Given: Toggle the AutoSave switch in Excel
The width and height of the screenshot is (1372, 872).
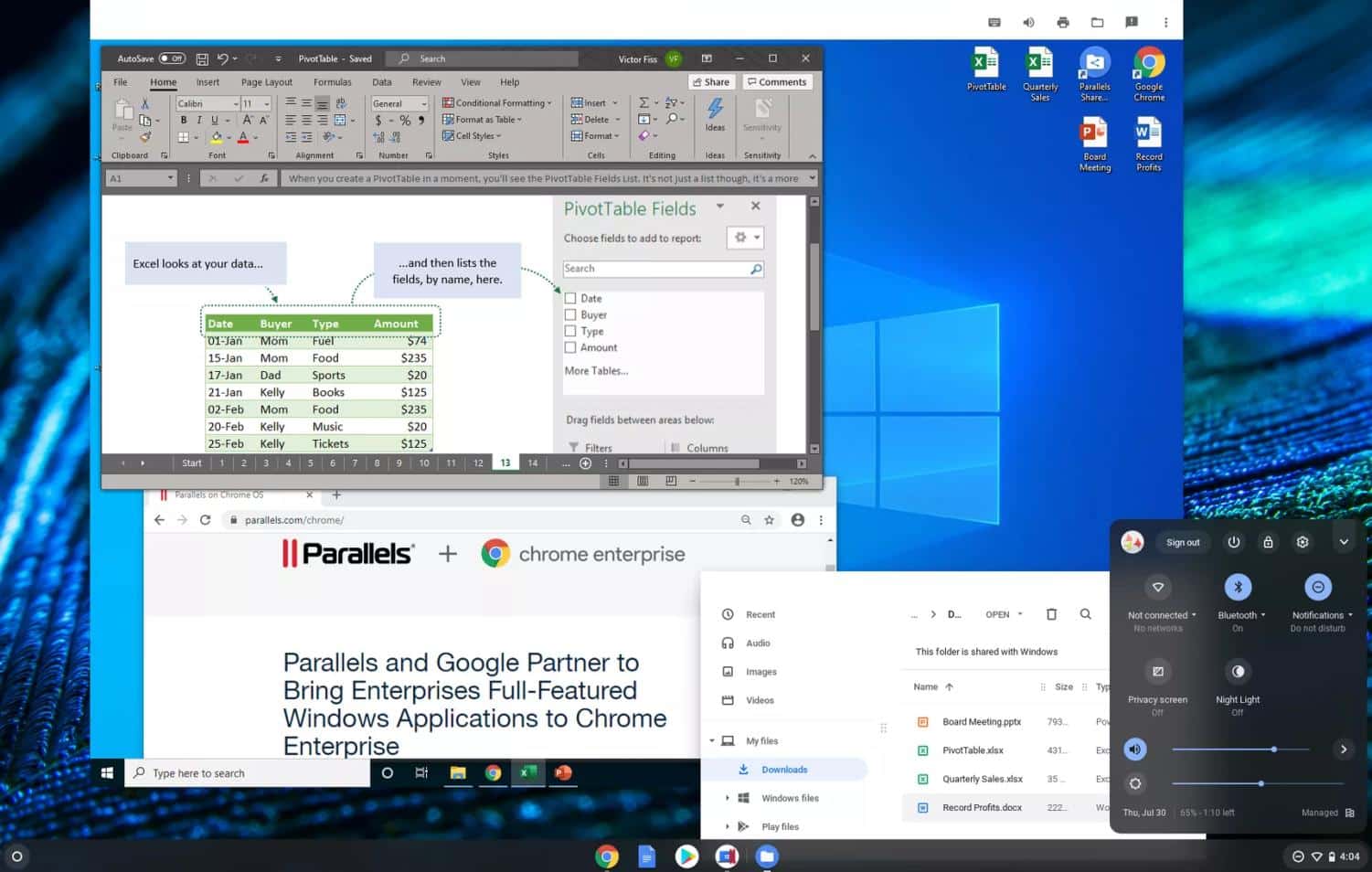Looking at the screenshot, I should (172, 58).
